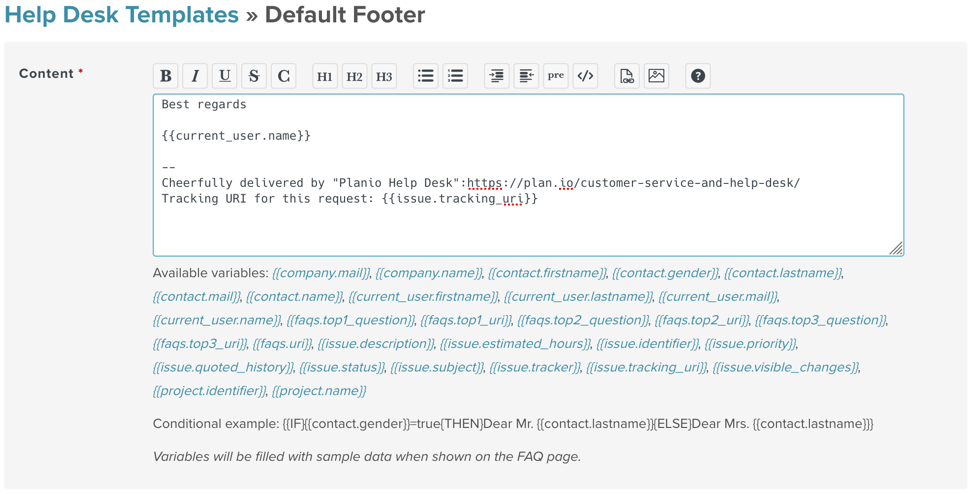The height and width of the screenshot is (494, 975).
Task: Click the Content field label
Action: (51, 73)
